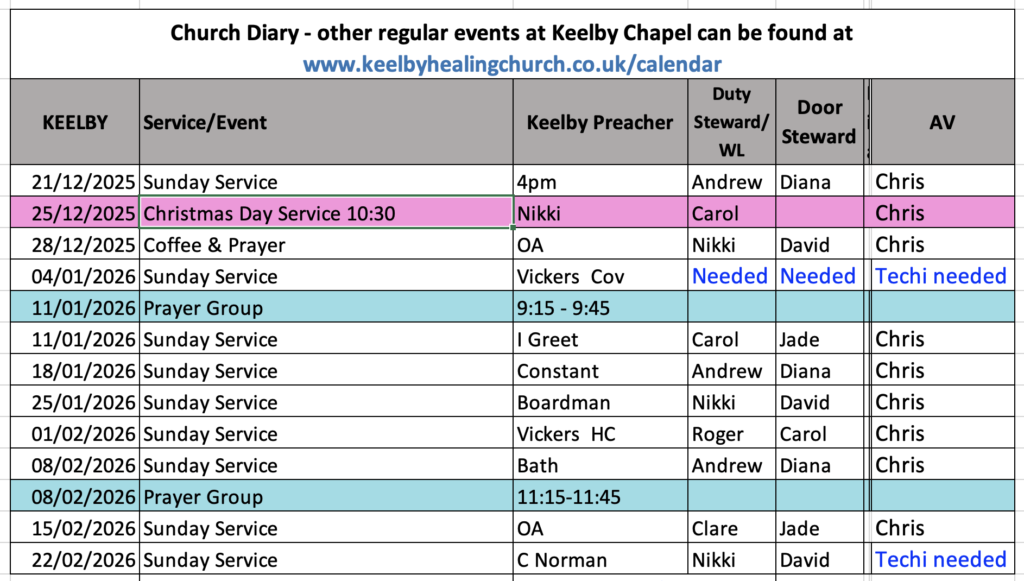Select the Coffee & Prayer event cell

pos(326,245)
